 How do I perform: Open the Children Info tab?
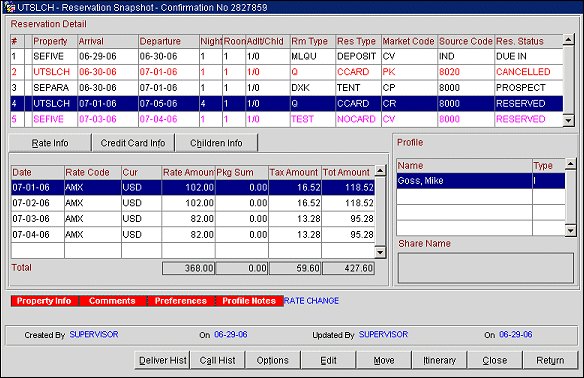(216, 143)
